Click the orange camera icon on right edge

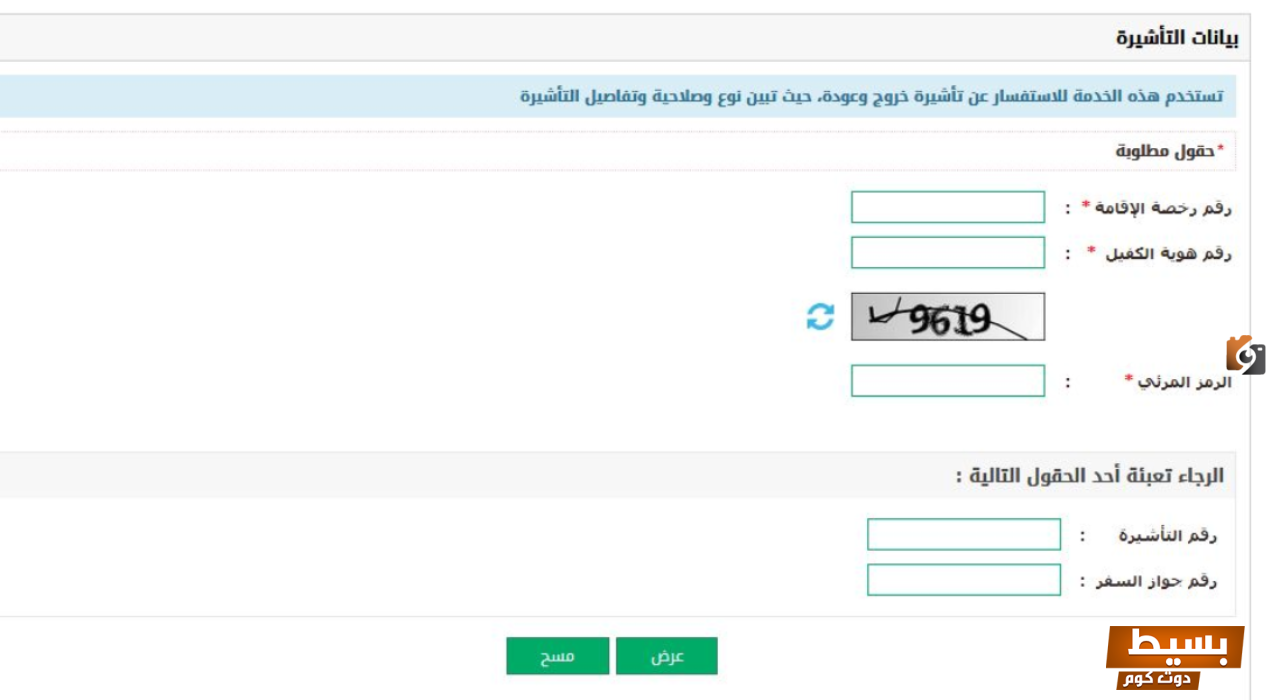1245,355
